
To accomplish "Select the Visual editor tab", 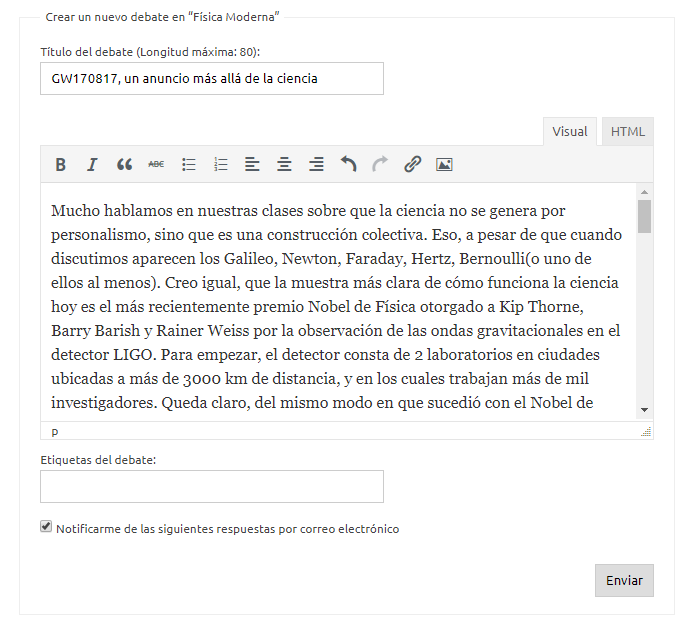I will pyautogui.click(x=570, y=132).
